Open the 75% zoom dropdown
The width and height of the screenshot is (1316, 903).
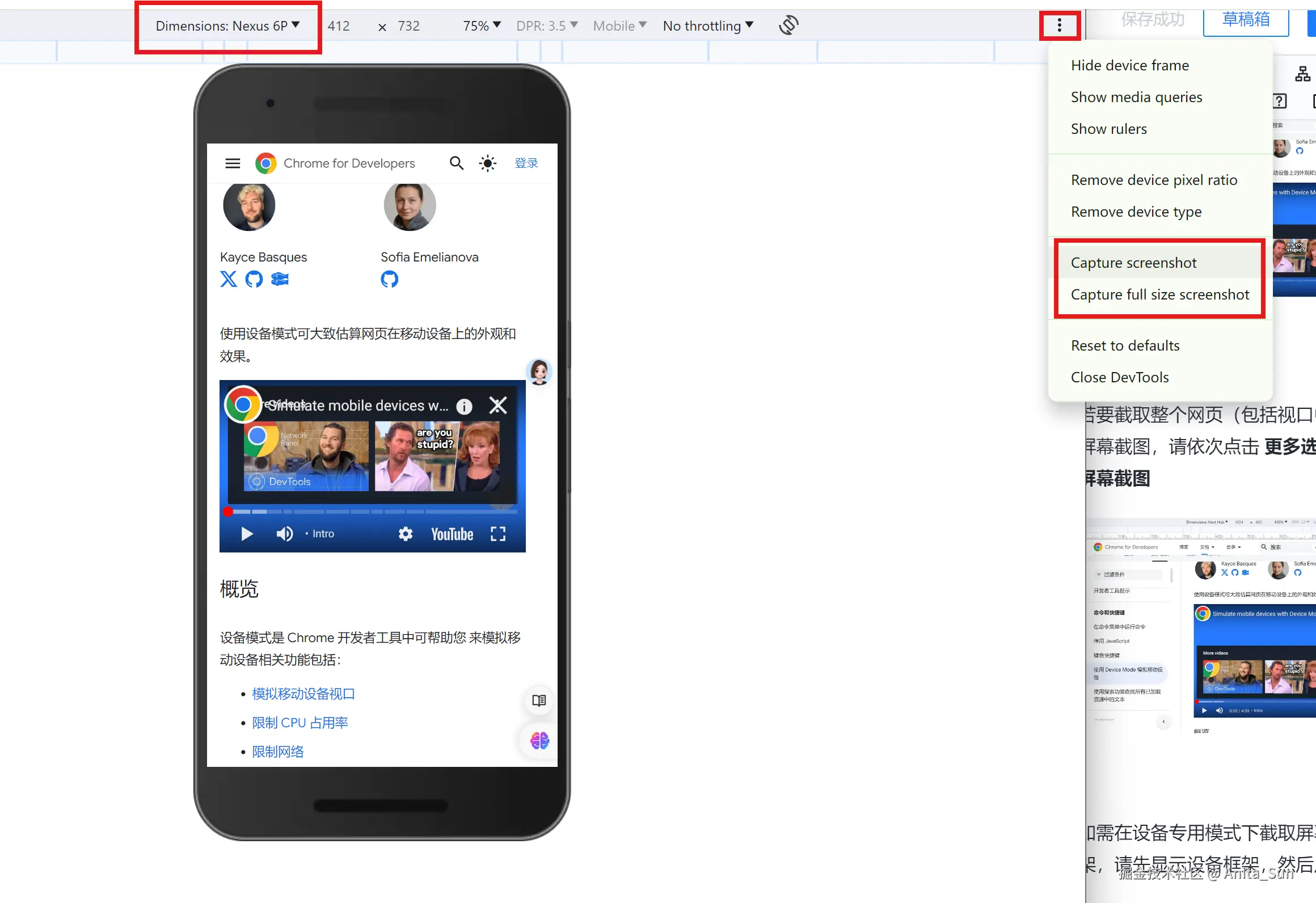482,26
